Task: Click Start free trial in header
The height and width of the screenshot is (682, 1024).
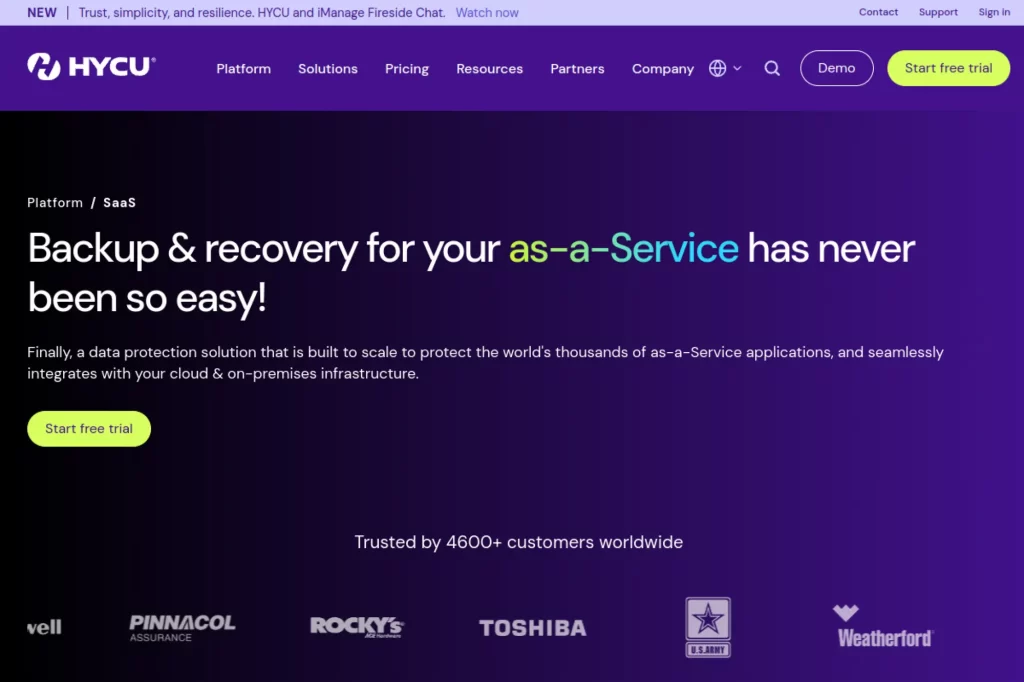Action: pyautogui.click(x=948, y=68)
